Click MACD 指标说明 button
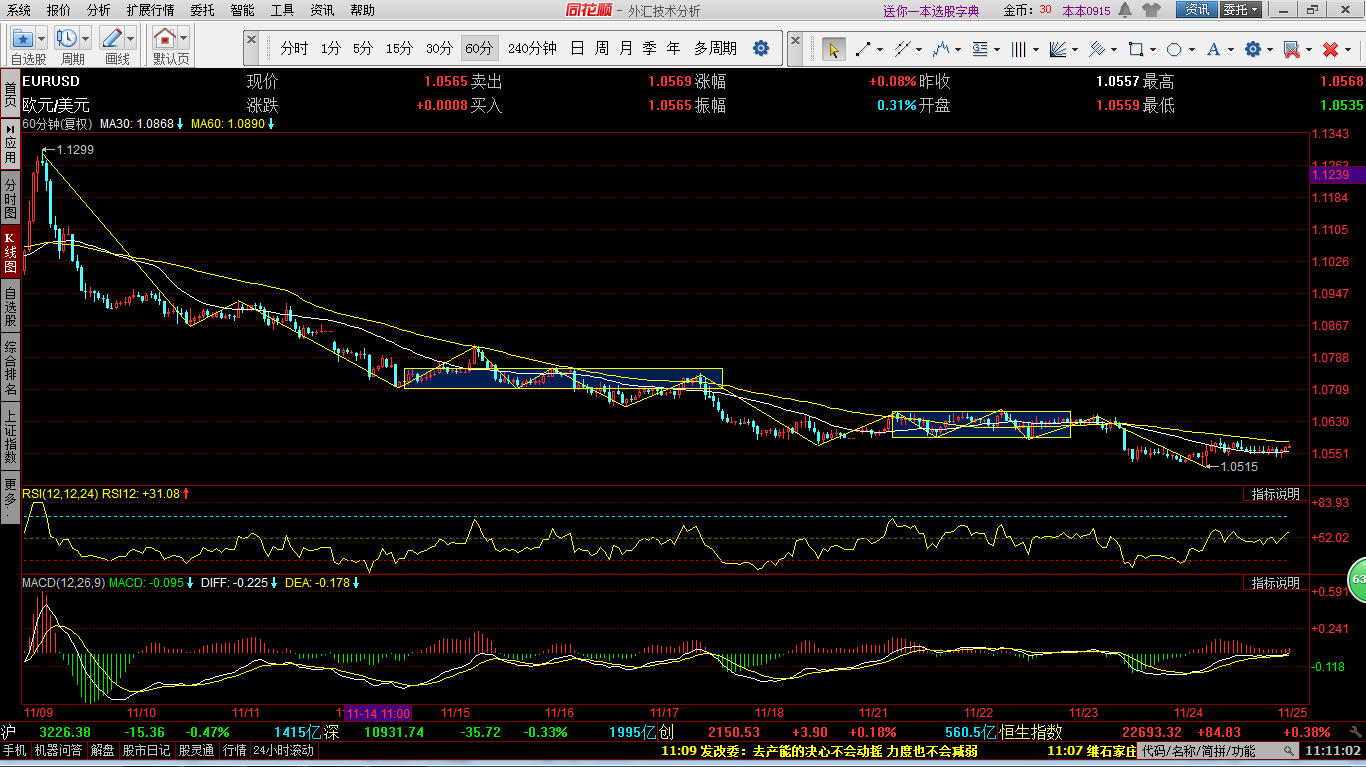Image resolution: width=1366 pixels, height=767 pixels. [1276, 582]
